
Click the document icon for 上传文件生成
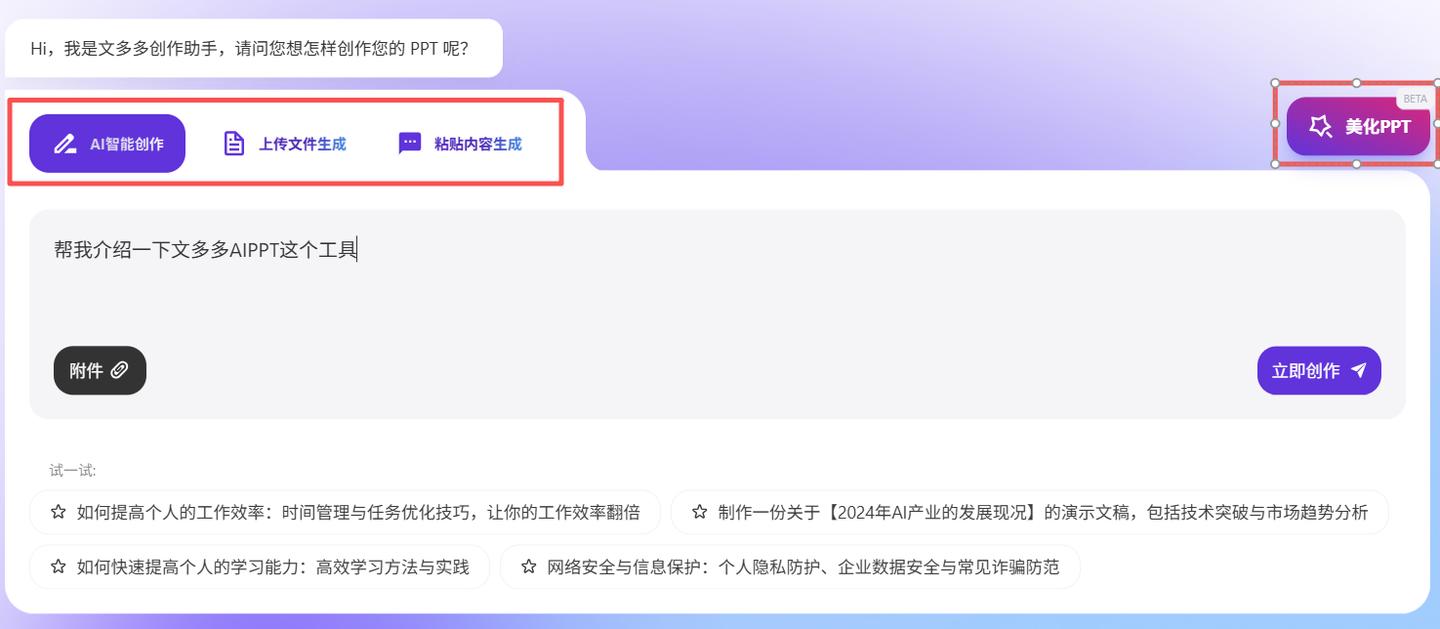pyautogui.click(x=233, y=144)
